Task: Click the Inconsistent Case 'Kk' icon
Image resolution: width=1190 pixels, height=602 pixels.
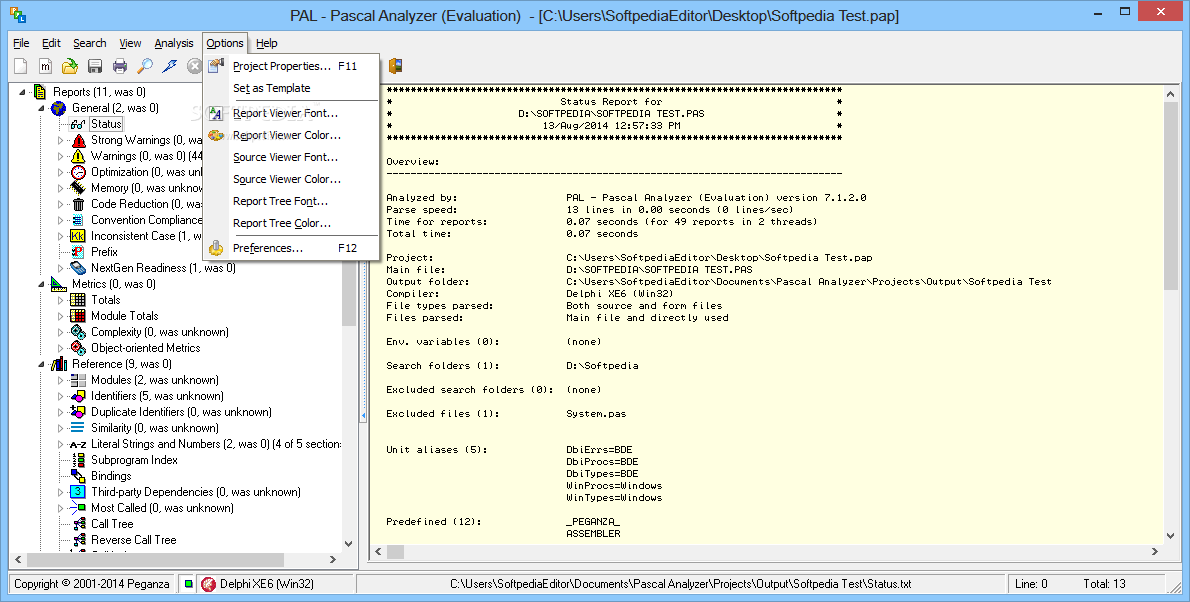Action: [x=78, y=235]
